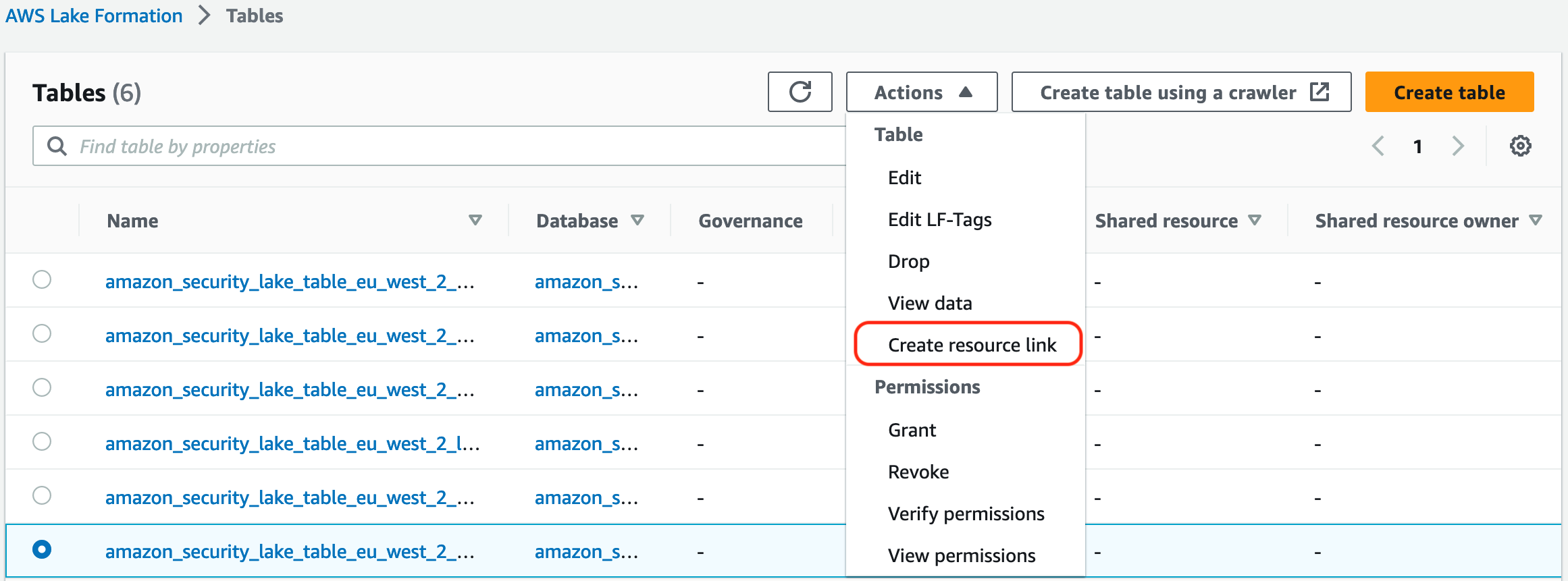
Task: Choose Verify permissions menu item
Action: pos(966,514)
